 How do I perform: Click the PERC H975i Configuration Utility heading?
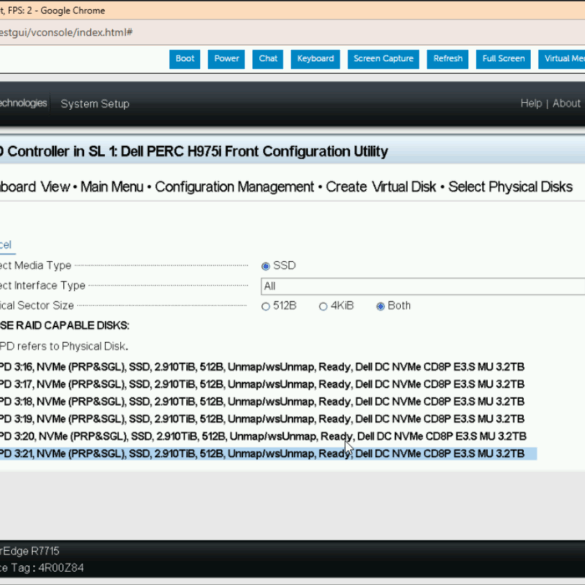pyautogui.click(x=194, y=151)
